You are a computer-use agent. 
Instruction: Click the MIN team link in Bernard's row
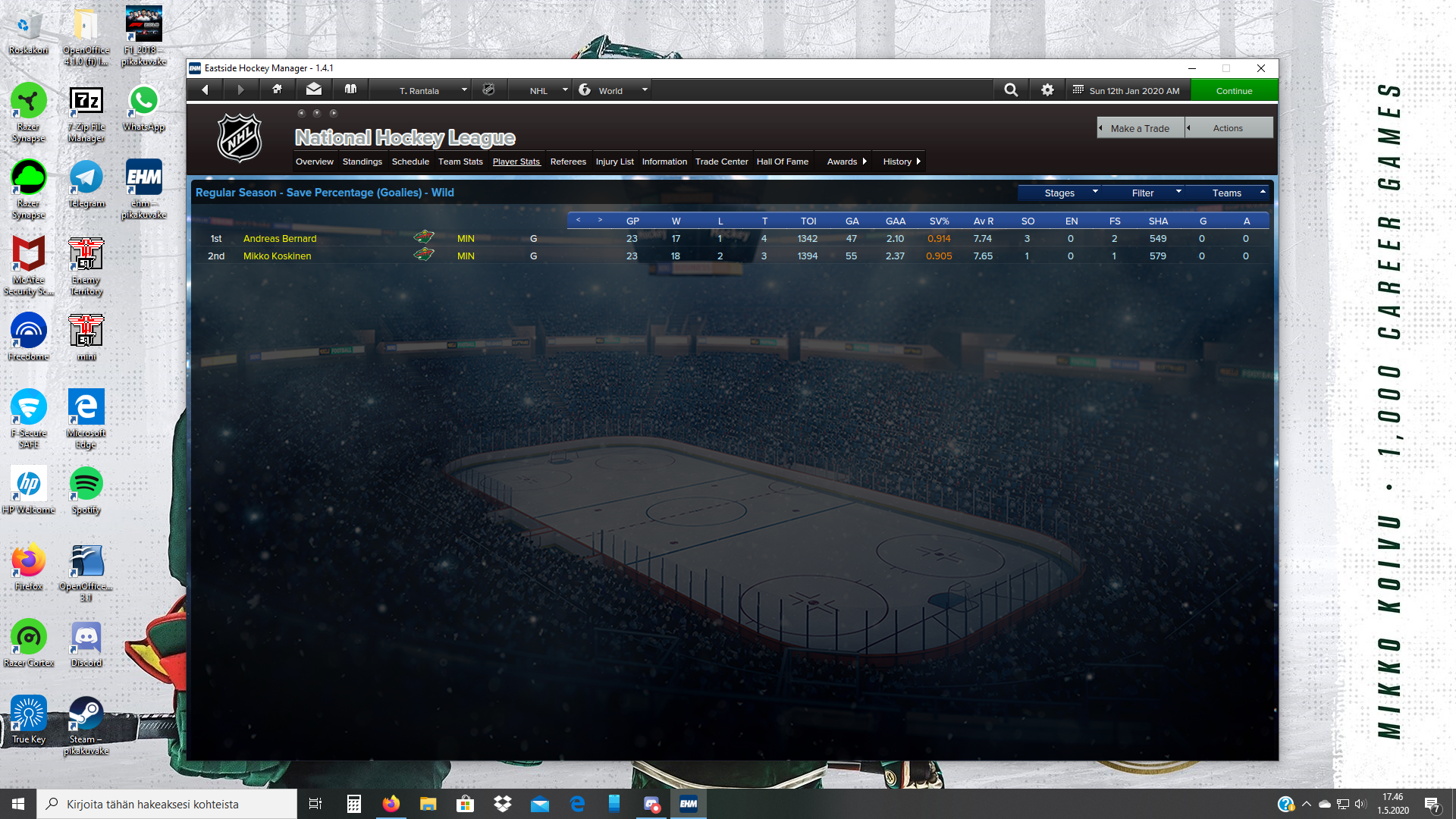[466, 238]
